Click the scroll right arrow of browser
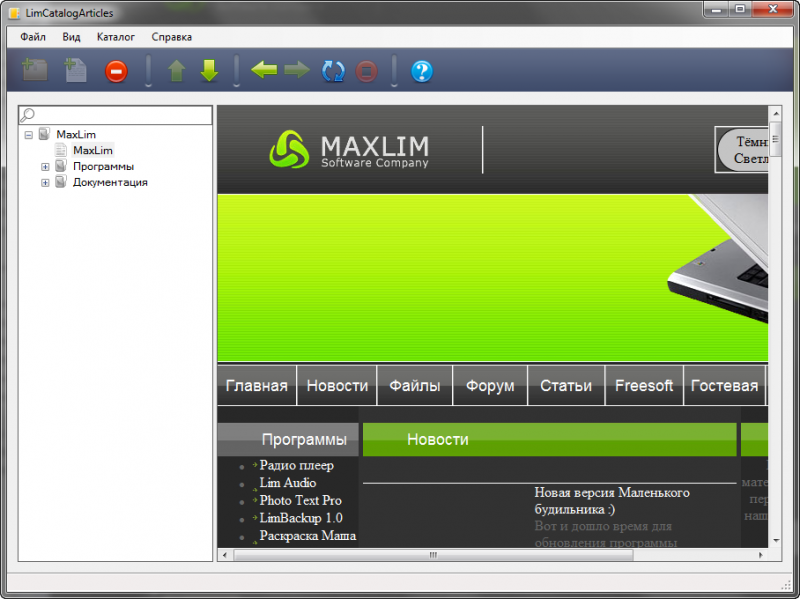The image size is (800, 599). [x=761, y=555]
